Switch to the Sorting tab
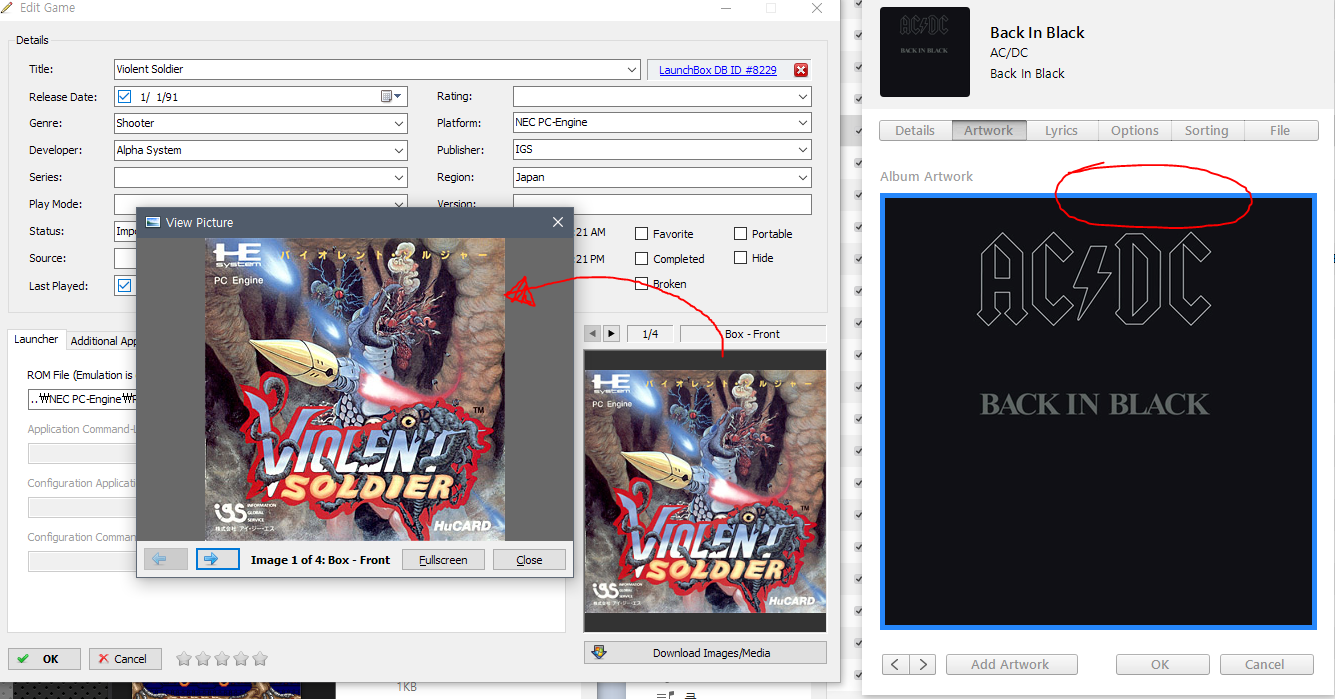1335x699 pixels. coord(1207,130)
